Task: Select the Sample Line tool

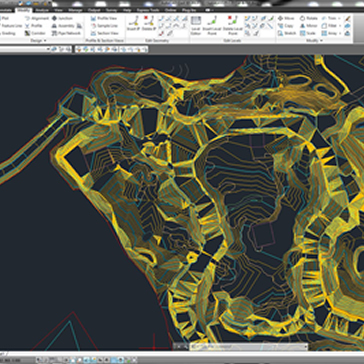Action: pyautogui.click(x=104, y=26)
